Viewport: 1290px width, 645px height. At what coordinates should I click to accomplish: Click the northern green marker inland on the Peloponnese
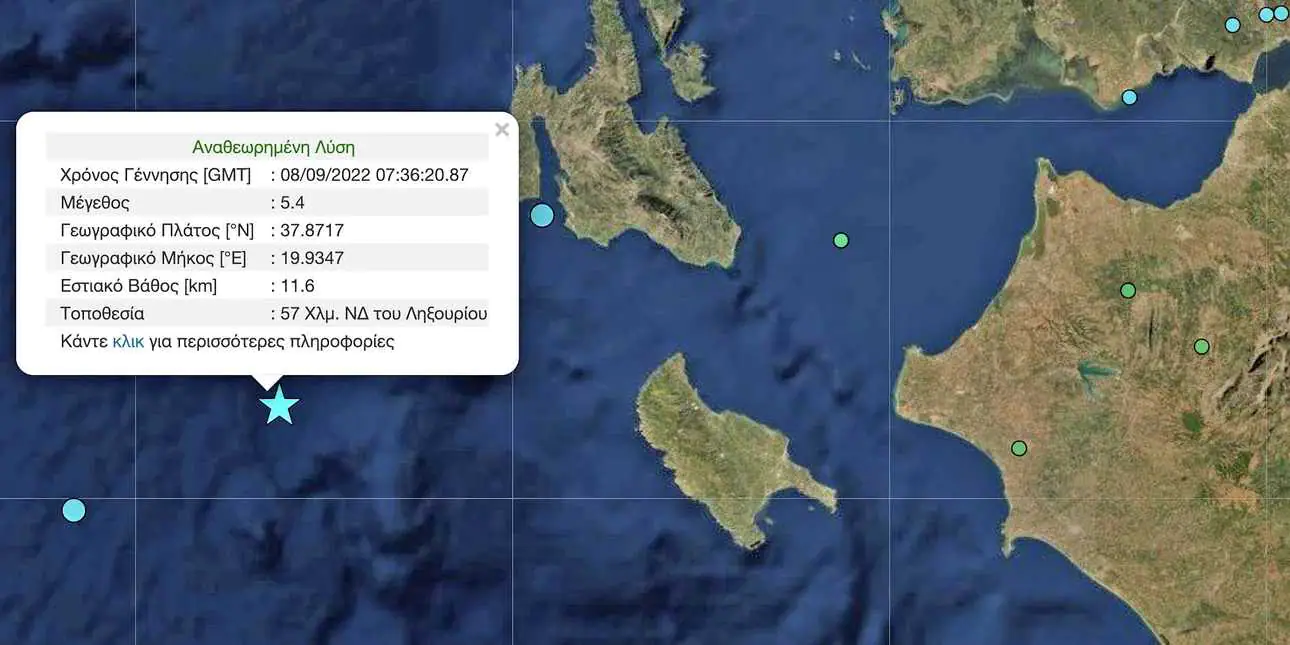1128,290
